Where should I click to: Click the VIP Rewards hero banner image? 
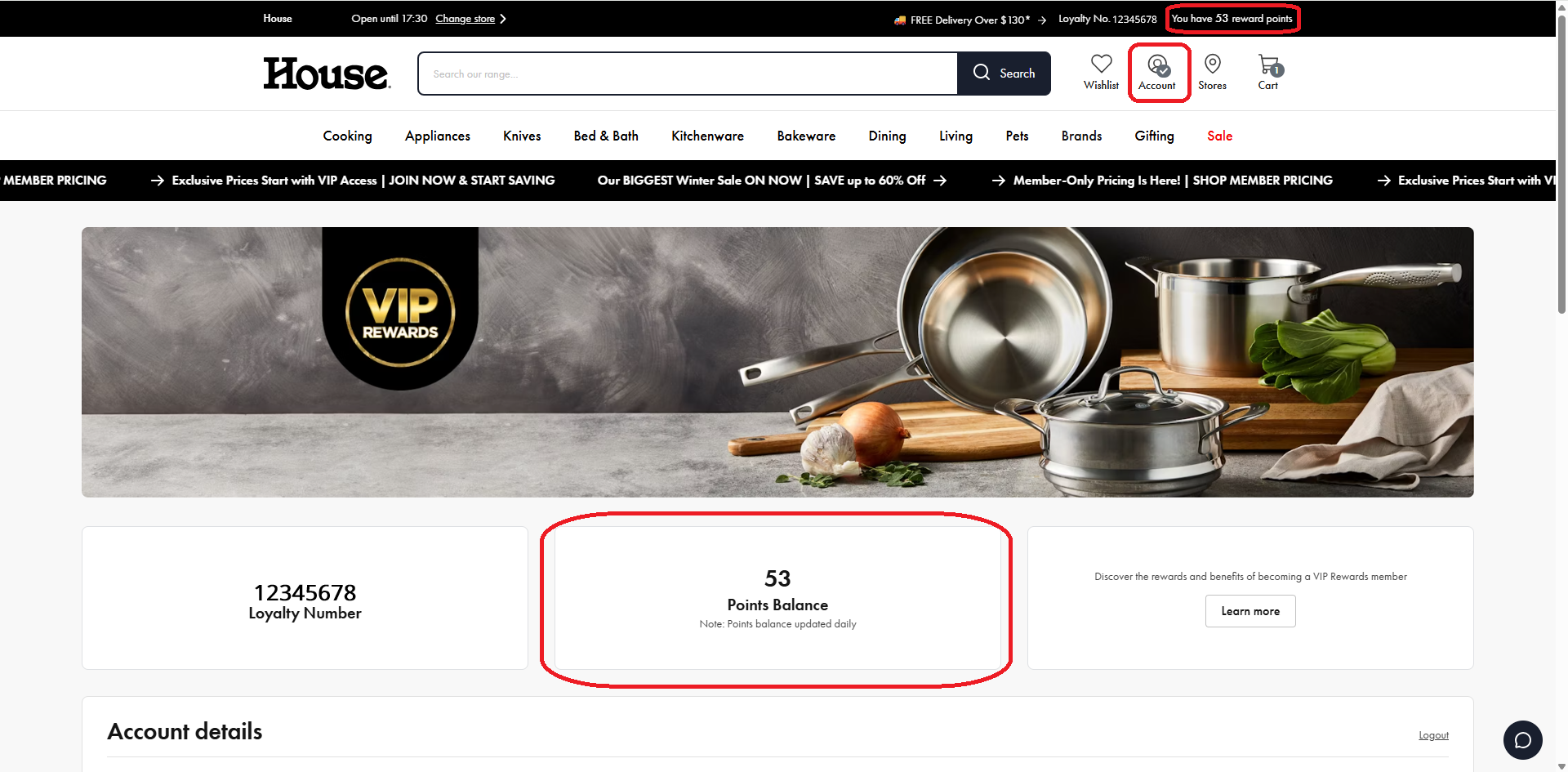777,362
